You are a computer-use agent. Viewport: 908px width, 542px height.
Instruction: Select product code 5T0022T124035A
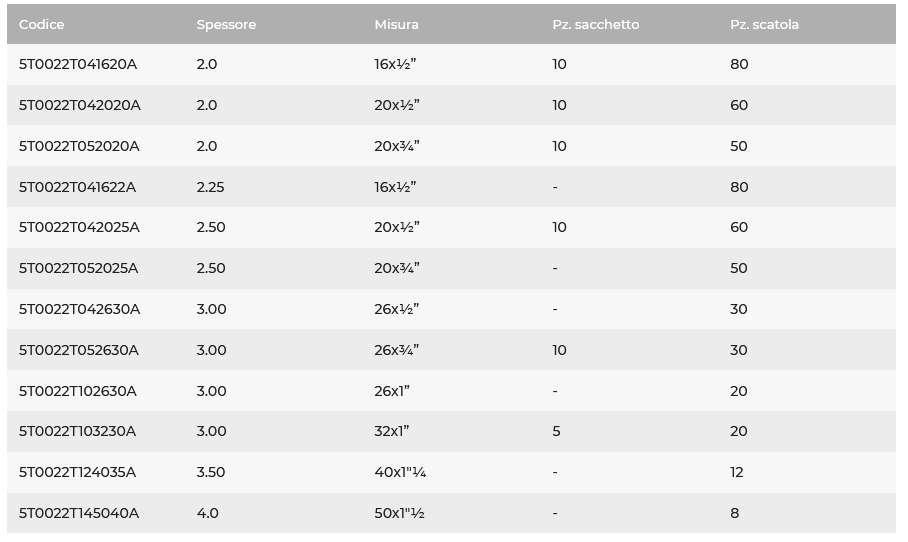click(77, 473)
